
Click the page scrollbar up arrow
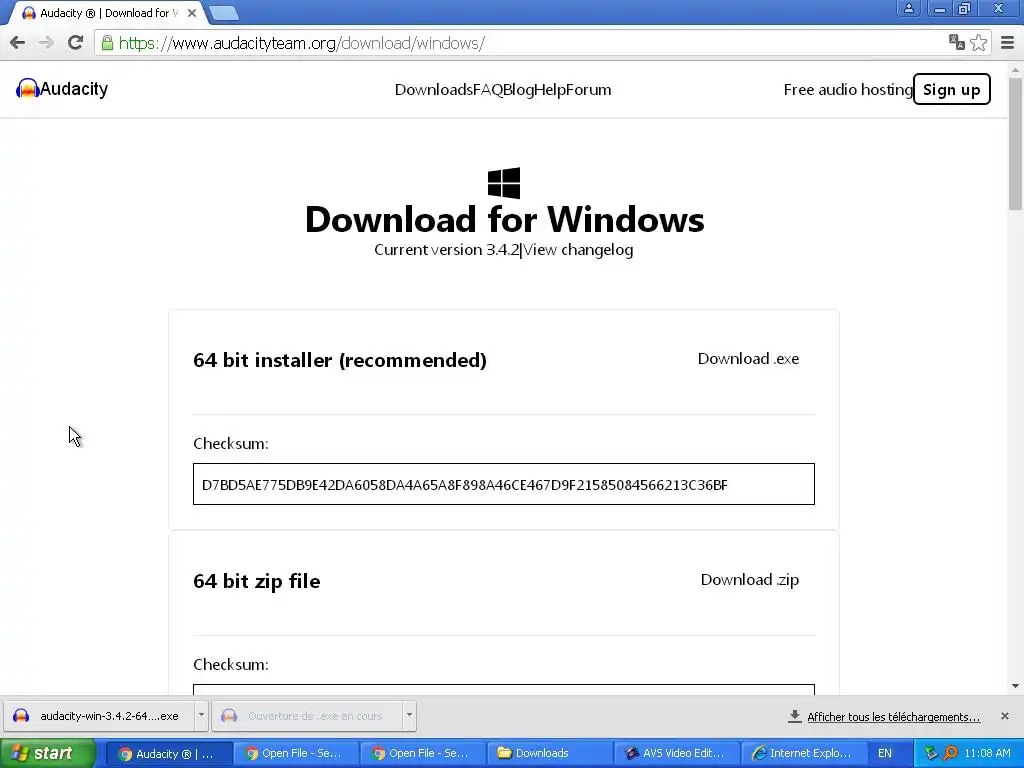point(1016,69)
